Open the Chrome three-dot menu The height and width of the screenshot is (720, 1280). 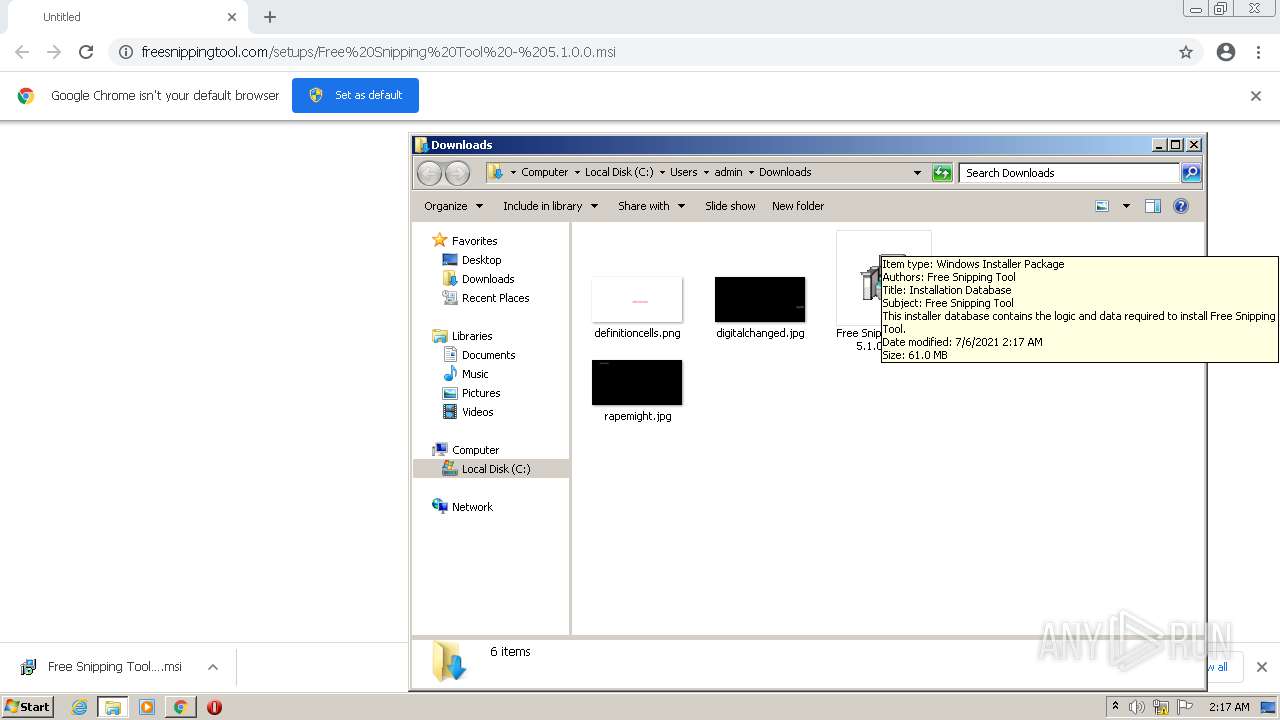(x=1258, y=52)
